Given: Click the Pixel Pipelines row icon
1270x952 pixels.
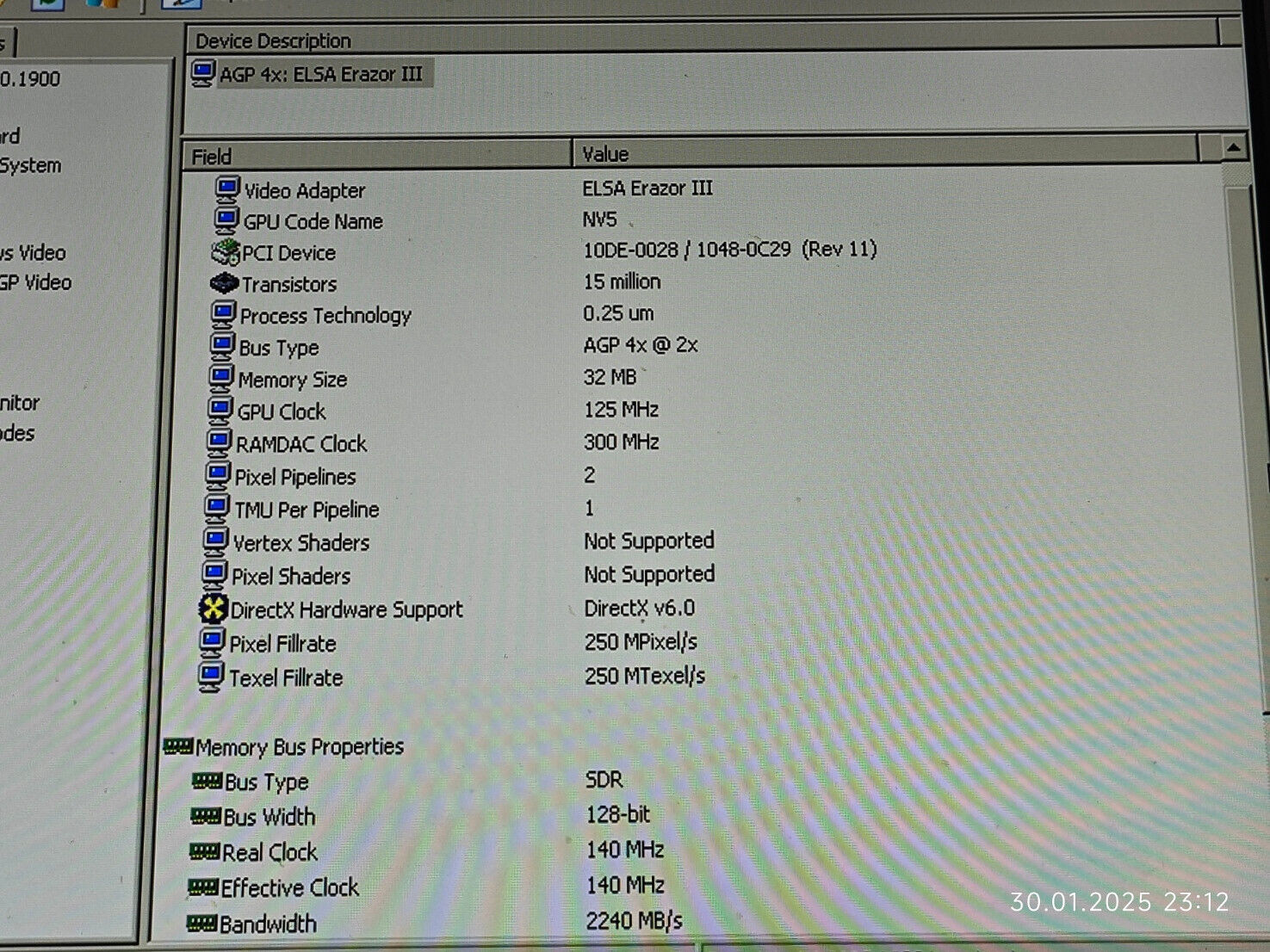Looking at the screenshot, I should click(218, 475).
